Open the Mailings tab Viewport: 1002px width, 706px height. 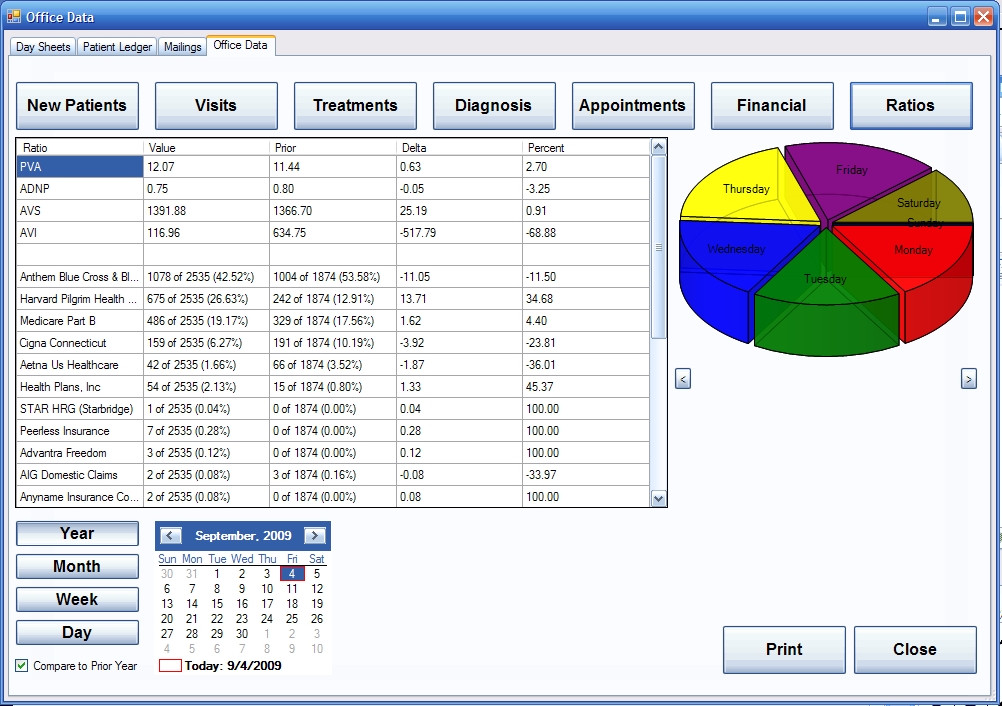182,47
